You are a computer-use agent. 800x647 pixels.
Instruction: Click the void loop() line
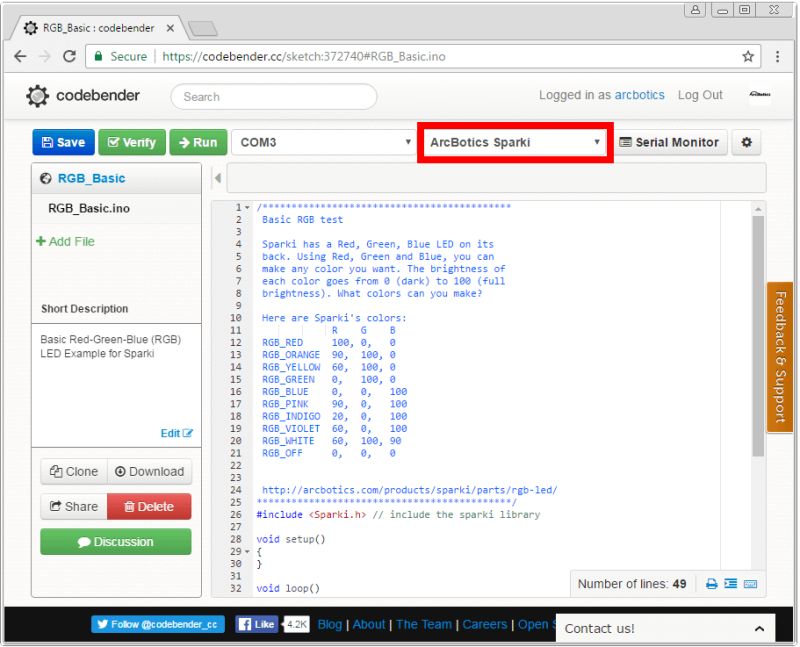pos(288,588)
